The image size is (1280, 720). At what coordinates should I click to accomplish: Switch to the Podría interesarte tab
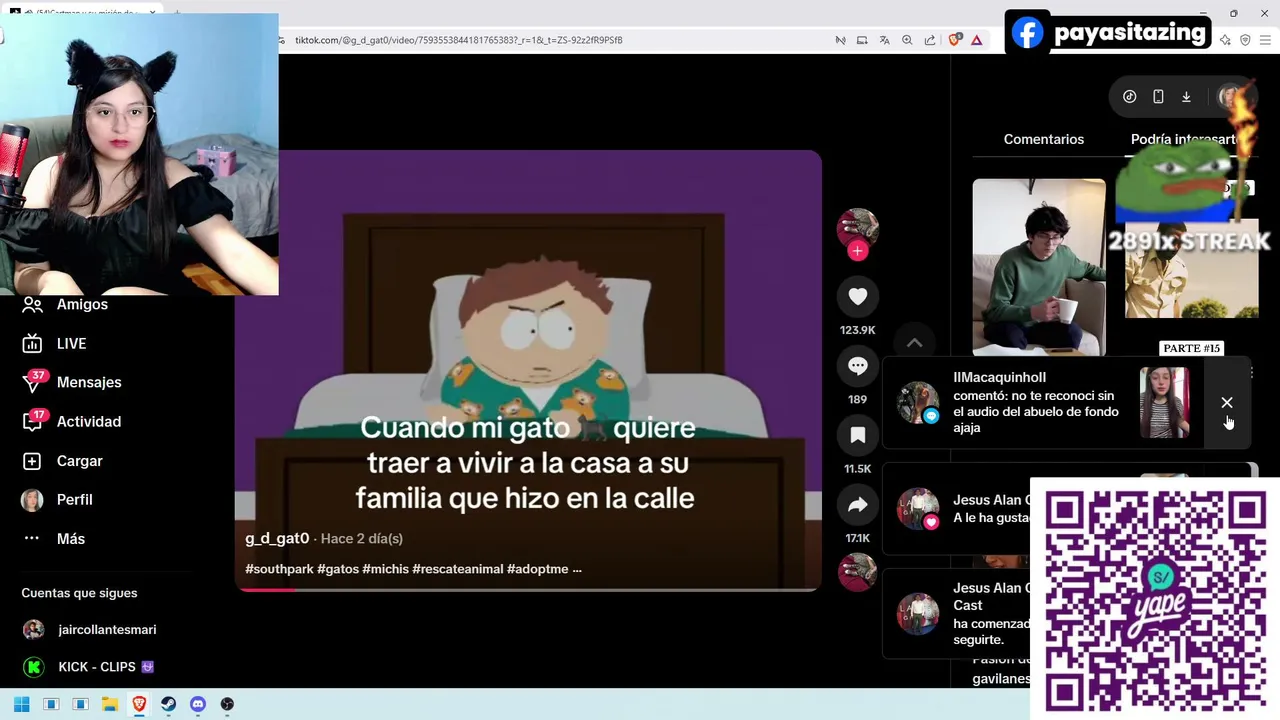pos(1183,139)
